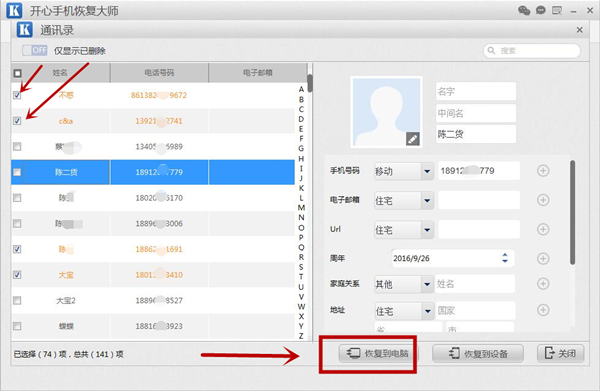The height and width of the screenshot is (391, 600).
Task: Add another 手机号码 with the plus icon
Action: [543, 171]
